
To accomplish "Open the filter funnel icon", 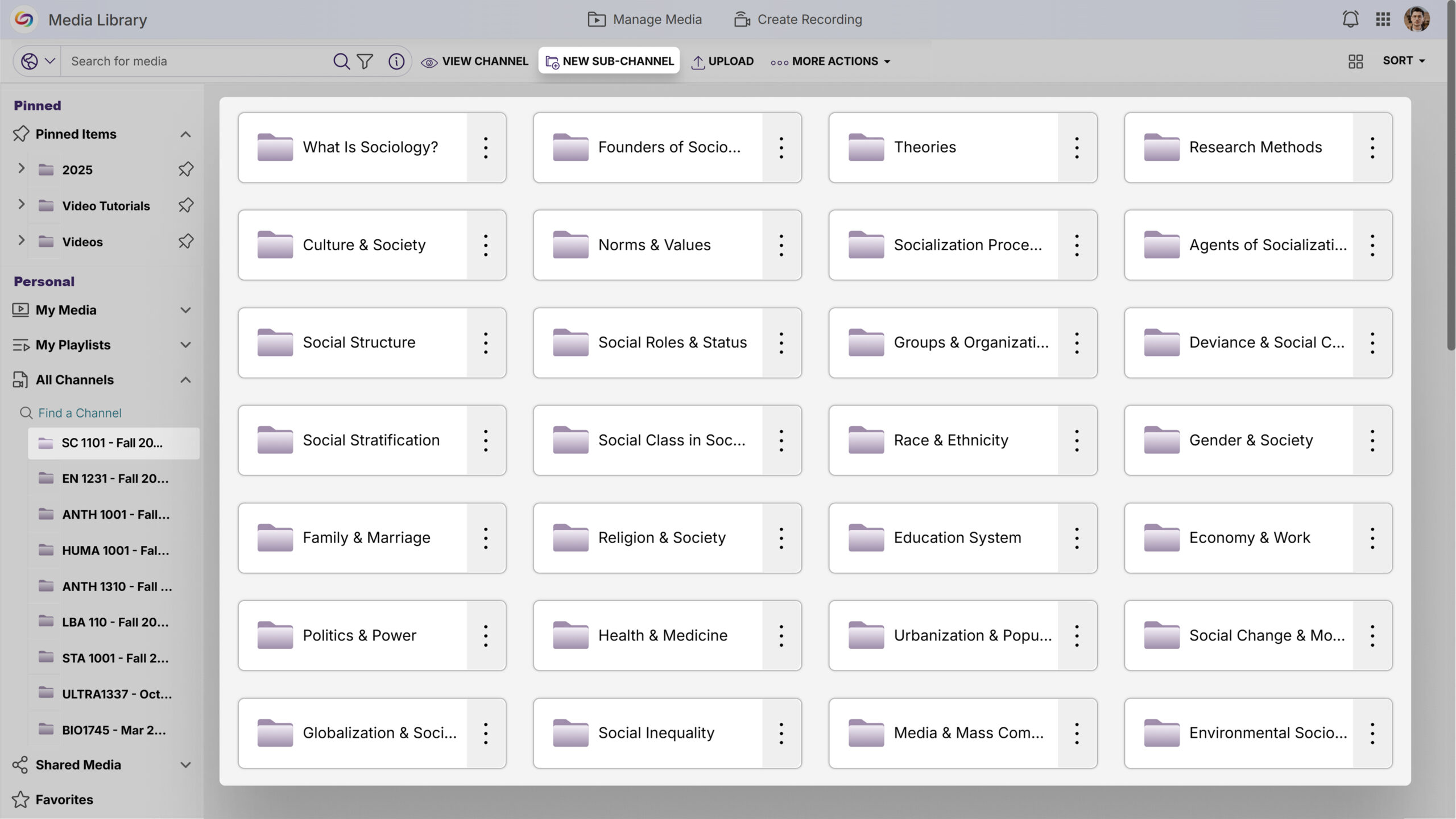I will (365, 61).
